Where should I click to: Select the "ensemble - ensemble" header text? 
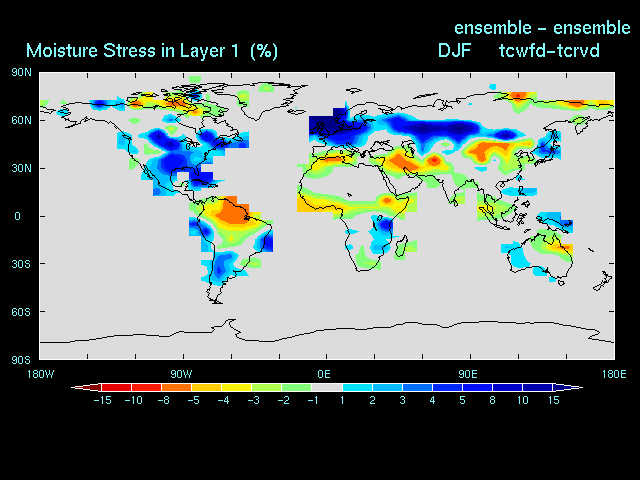click(542, 28)
